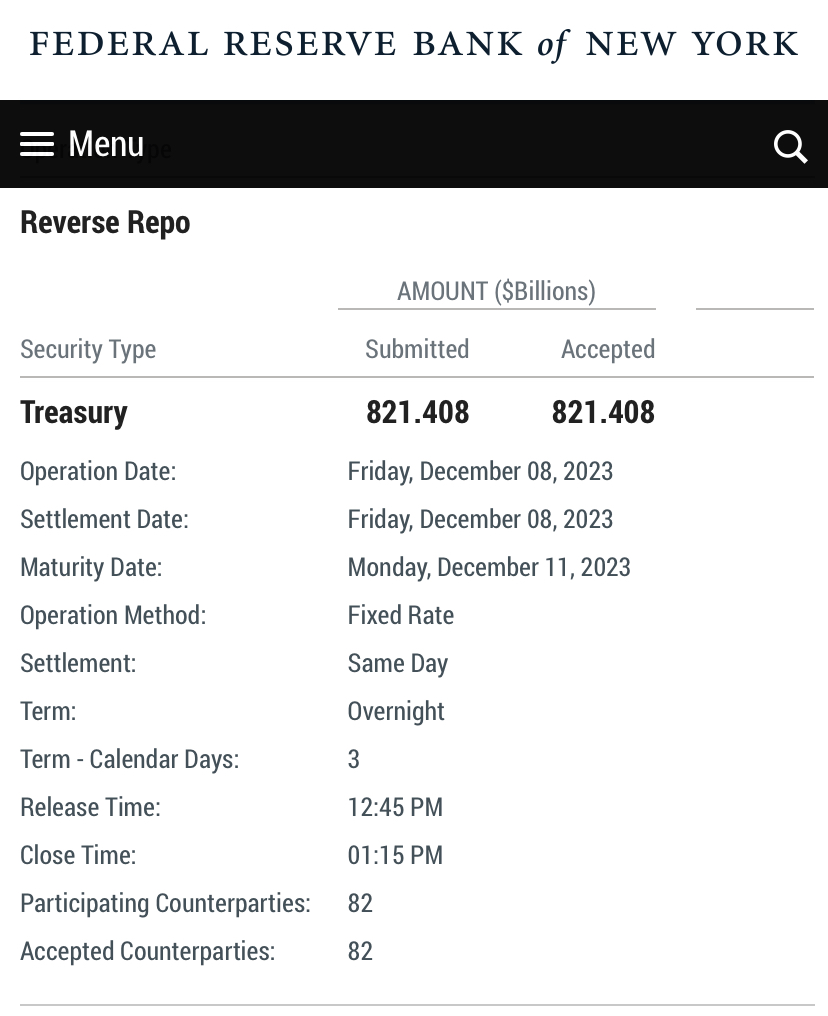Click the 'Term - Calendar Days:' label
Image resolution: width=828 pixels, height=1016 pixels.
(x=130, y=759)
